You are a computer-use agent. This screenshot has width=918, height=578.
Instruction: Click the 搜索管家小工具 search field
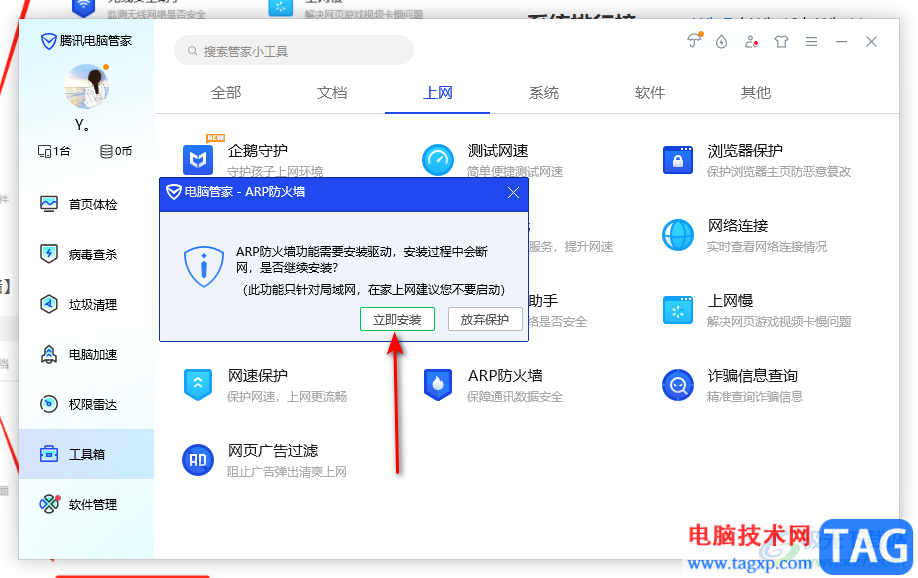pos(294,51)
